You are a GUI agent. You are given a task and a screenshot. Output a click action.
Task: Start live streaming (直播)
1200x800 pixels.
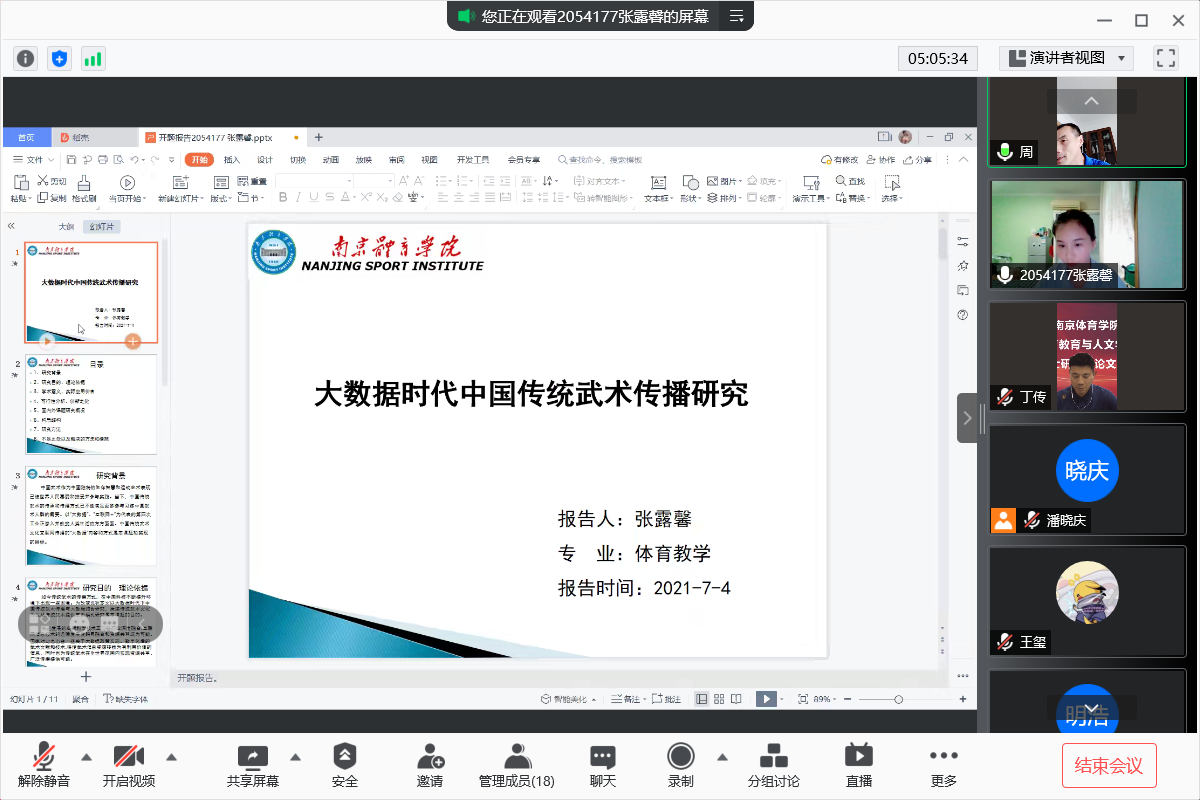[858, 765]
